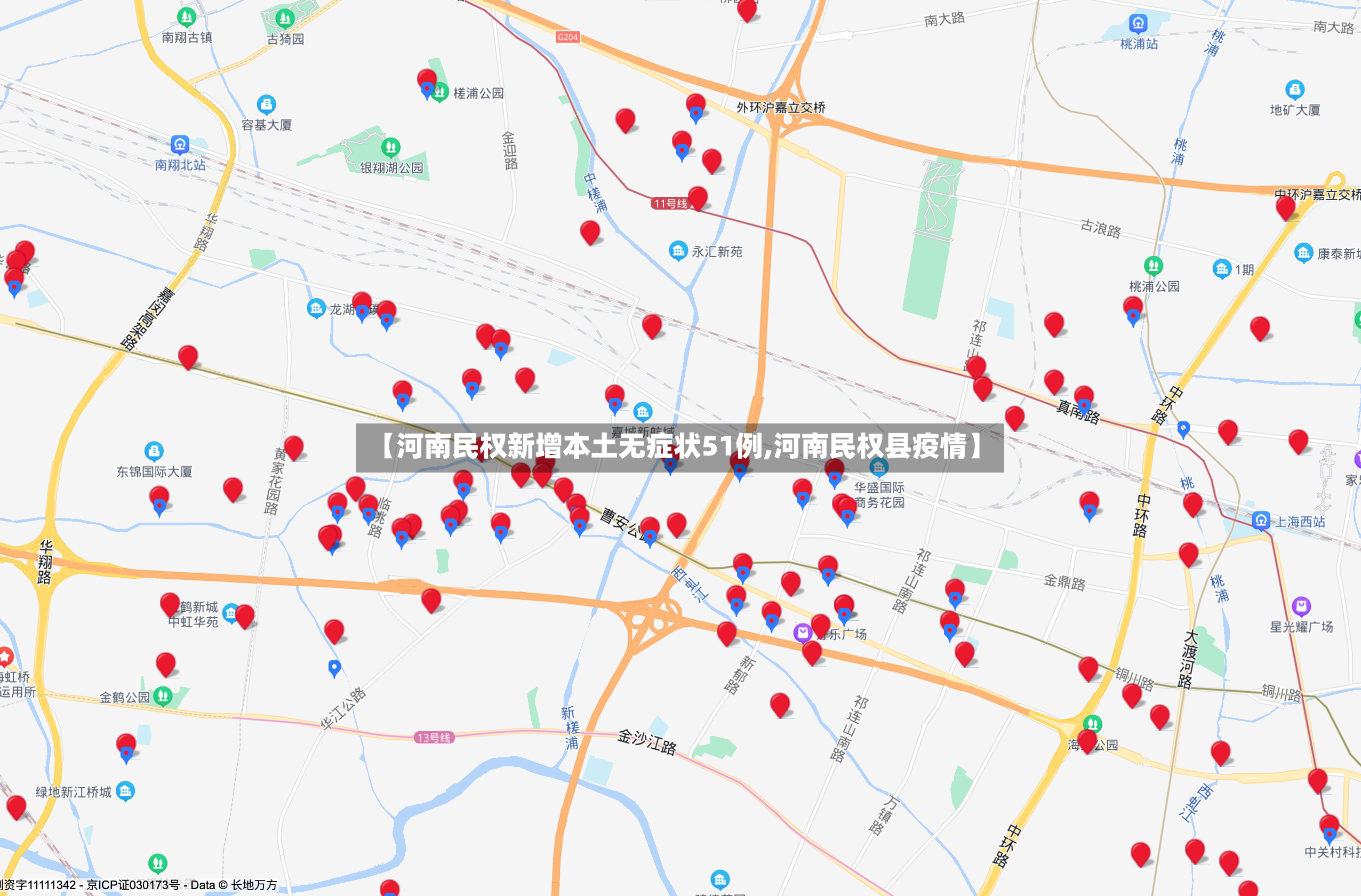Click the 海公园 green park icon

pyautogui.click(x=1092, y=723)
